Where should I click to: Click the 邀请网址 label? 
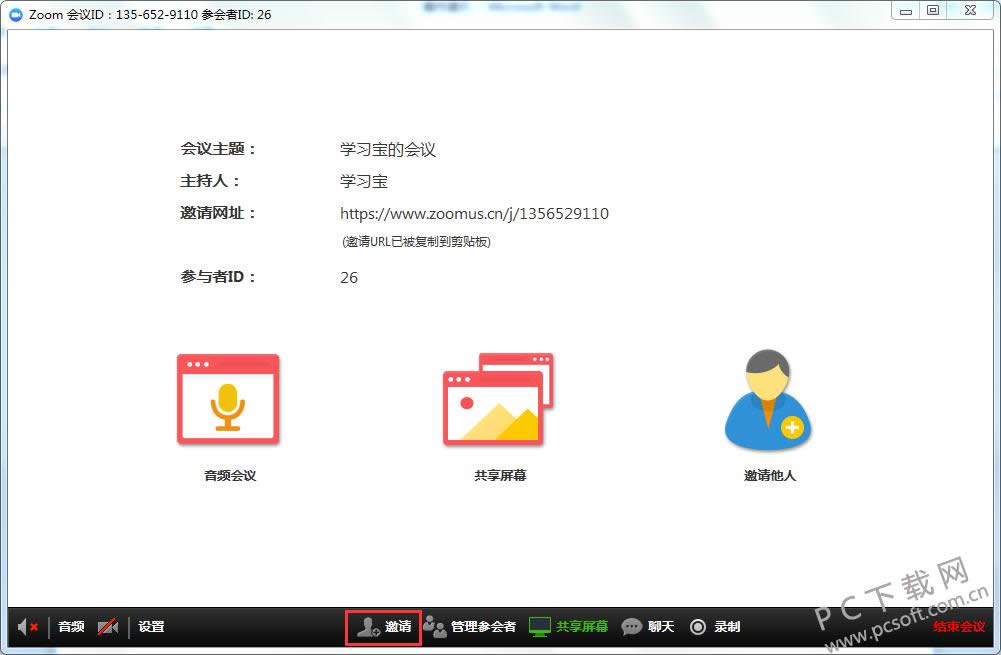(x=218, y=213)
